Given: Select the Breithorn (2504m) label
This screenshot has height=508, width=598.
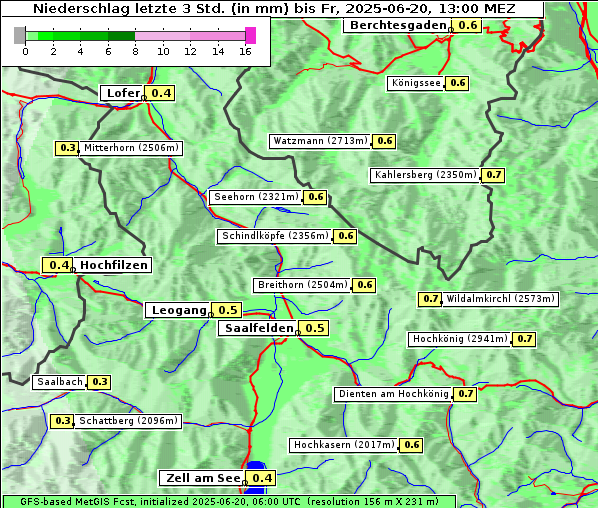Looking at the screenshot, I should tap(302, 285).
